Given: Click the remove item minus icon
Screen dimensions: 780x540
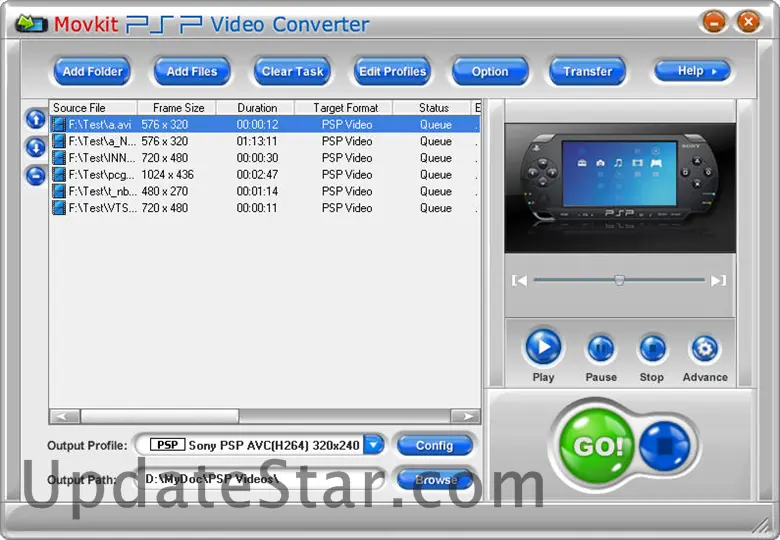Looking at the screenshot, I should coord(36,176).
